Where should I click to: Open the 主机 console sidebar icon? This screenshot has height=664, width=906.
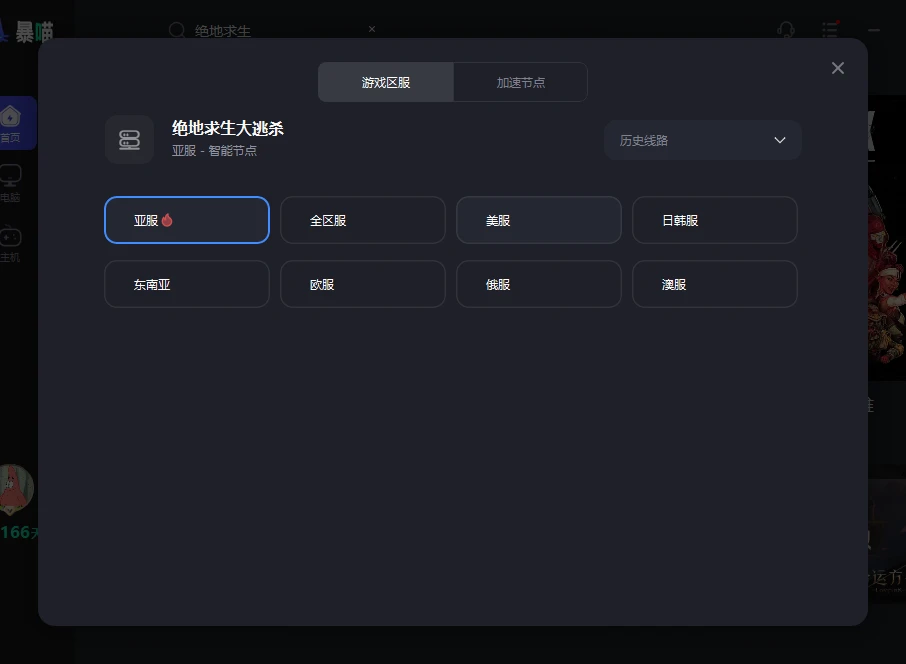coord(10,245)
